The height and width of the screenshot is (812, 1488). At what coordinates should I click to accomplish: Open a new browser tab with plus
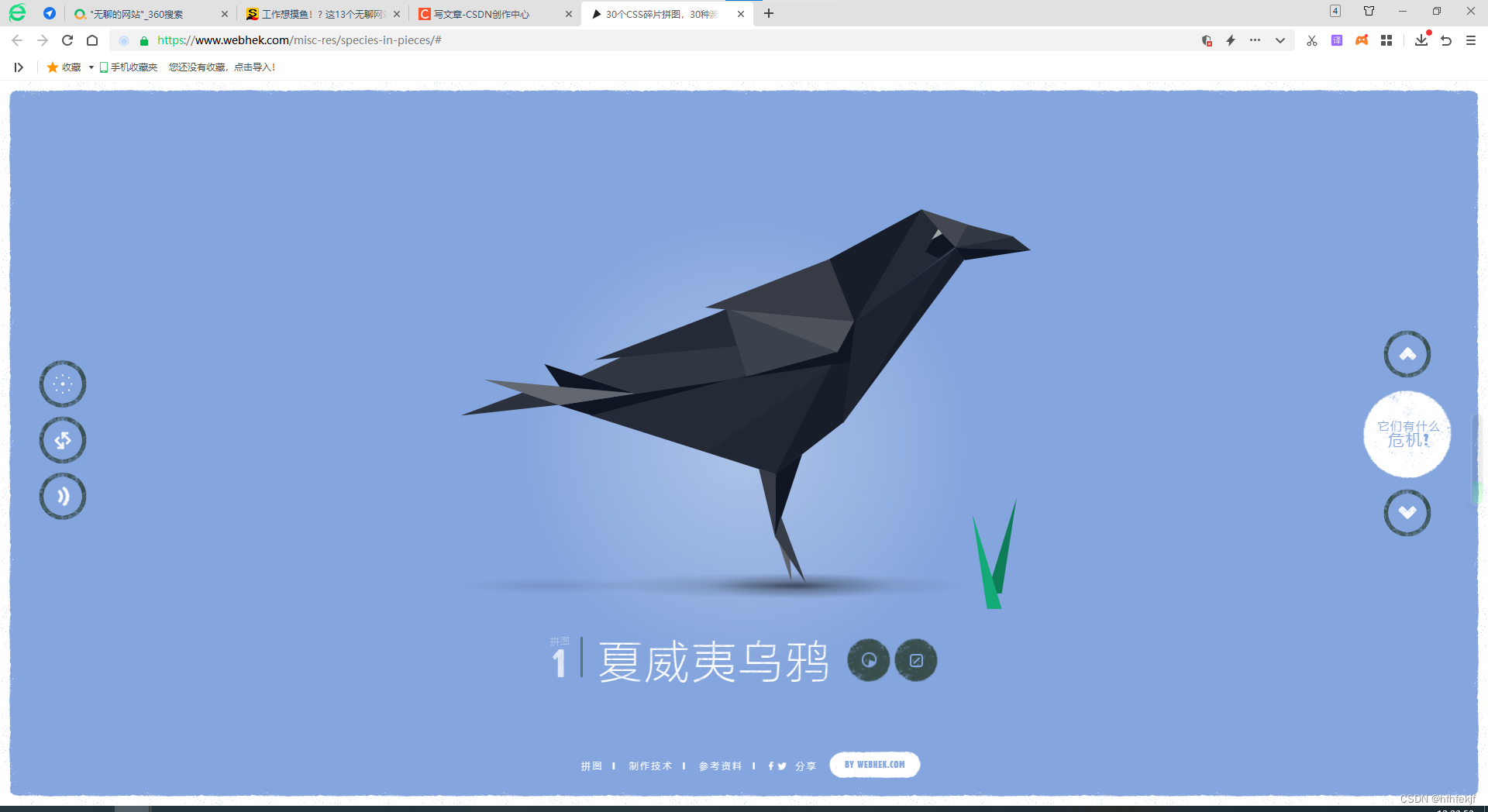tap(769, 13)
